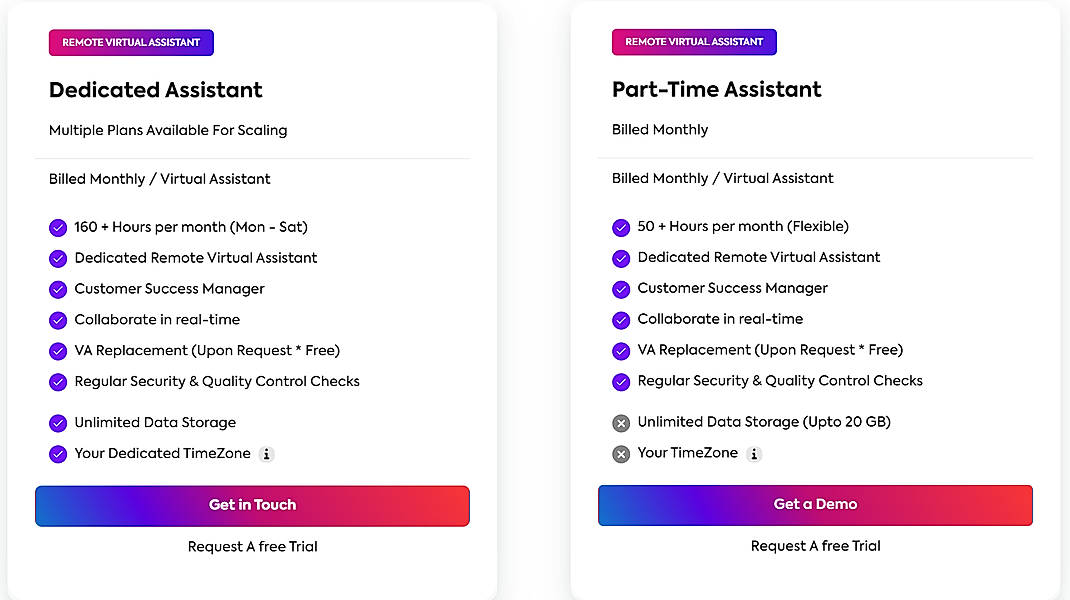Viewport: 1070px width, 600px height.
Task: Click the checkmark beside Unlimited Data Storage
Action: click(58, 423)
